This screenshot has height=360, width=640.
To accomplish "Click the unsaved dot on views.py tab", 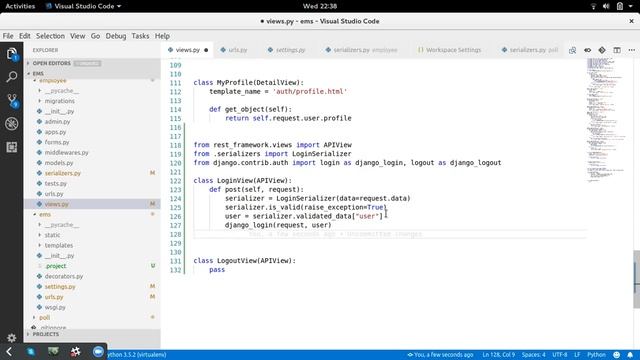I will (206, 50).
